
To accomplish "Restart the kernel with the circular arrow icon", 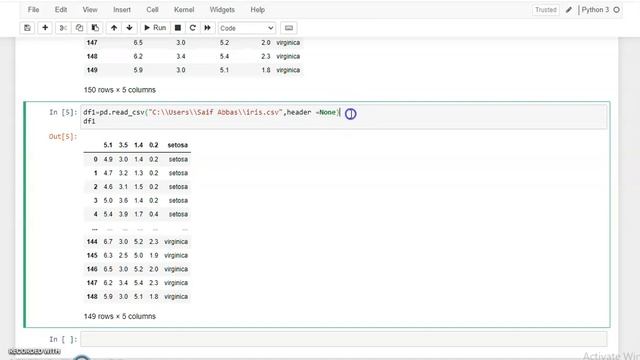I will pyautogui.click(x=193, y=28).
